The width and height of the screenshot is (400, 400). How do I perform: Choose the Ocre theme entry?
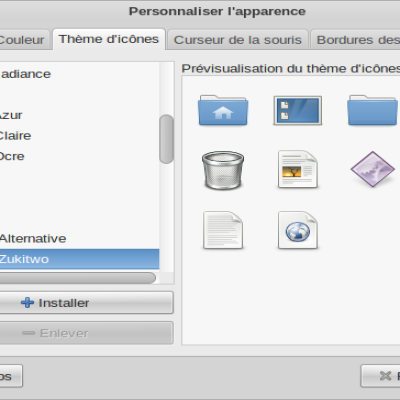[x=79, y=156]
